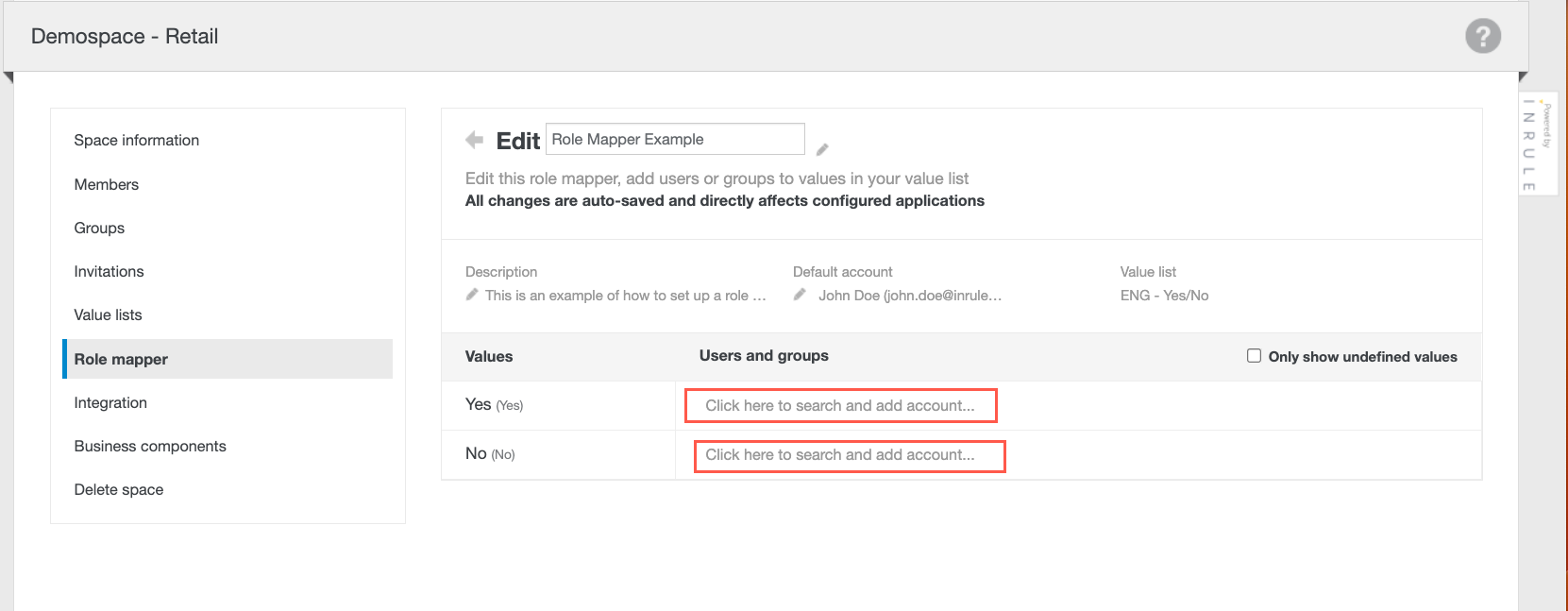Click the Role Mapper Example name field
1568x611 pixels.
(674, 139)
